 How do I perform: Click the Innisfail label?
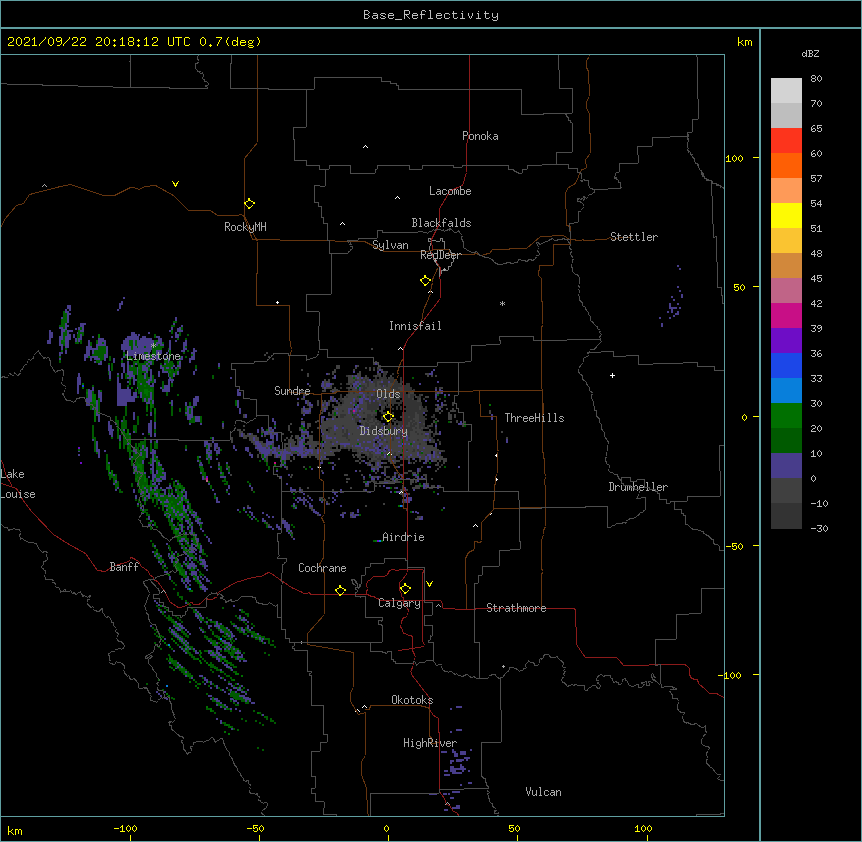point(415,326)
